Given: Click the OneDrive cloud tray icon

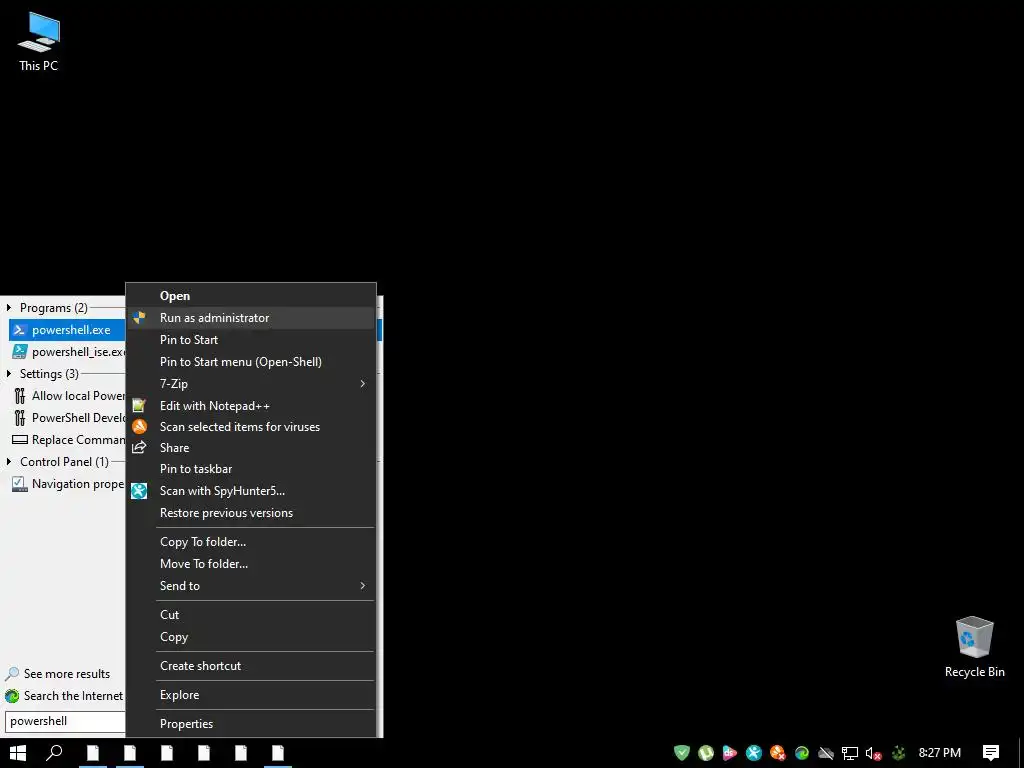Looking at the screenshot, I should pyautogui.click(x=825, y=753).
